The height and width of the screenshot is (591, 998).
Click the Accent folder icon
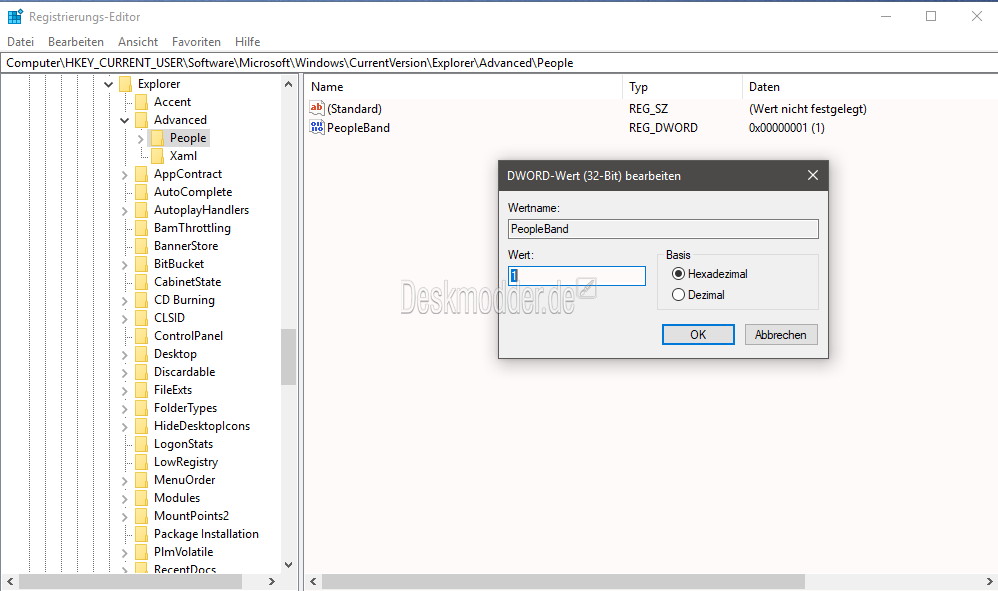pos(141,102)
